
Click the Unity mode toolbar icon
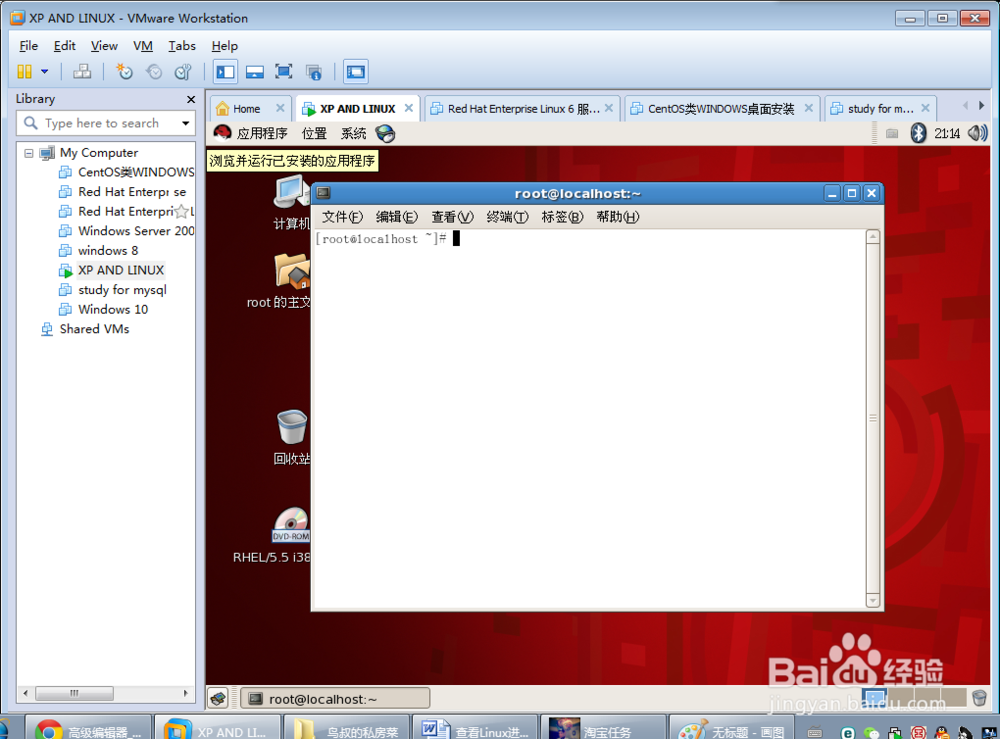click(x=313, y=71)
